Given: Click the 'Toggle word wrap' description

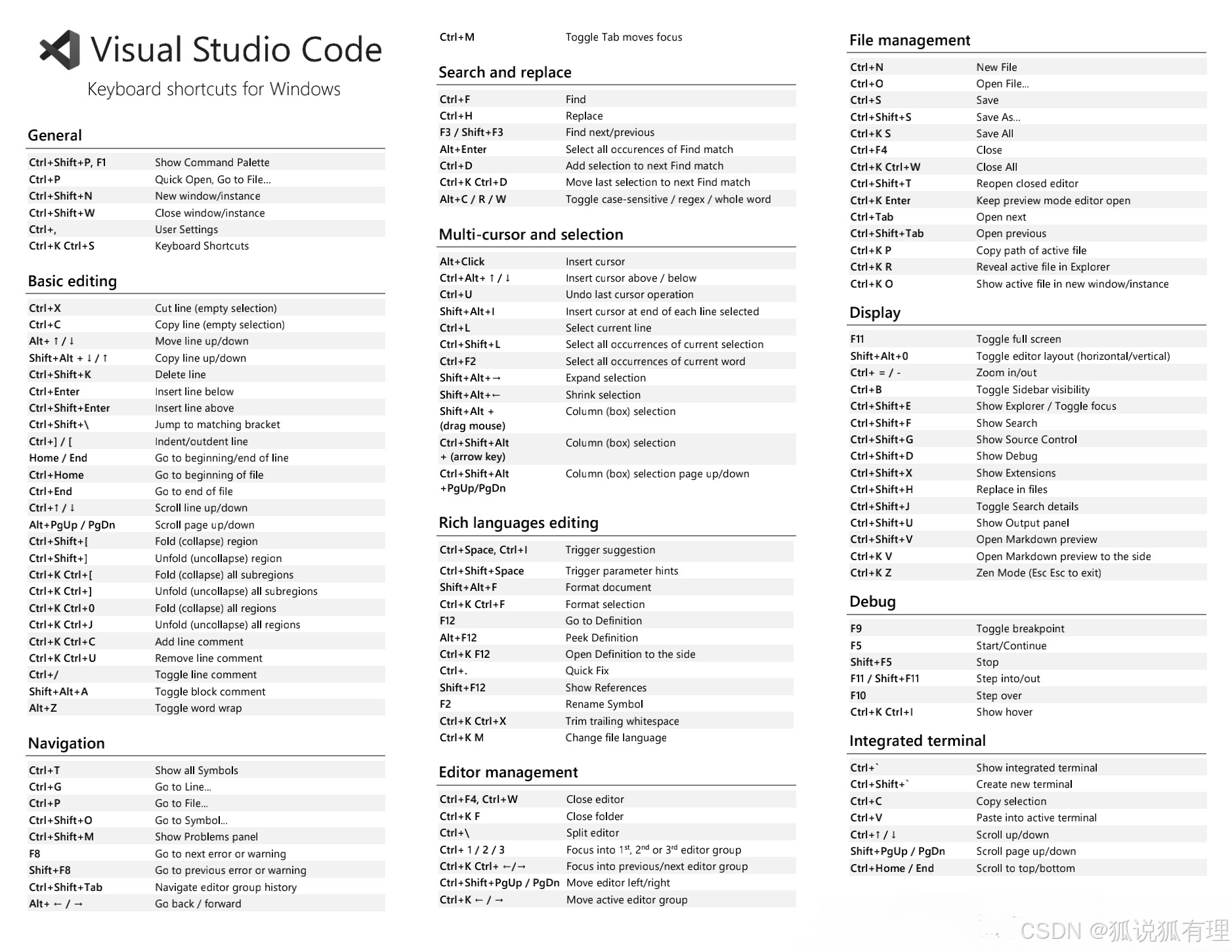Looking at the screenshot, I should [x=198, y=708].
